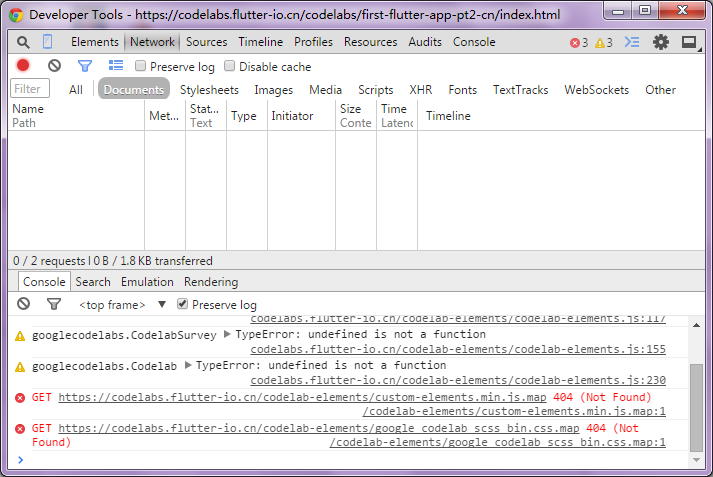The width and height of the screenshot is (713, 477).
Task: Select the Network panel tab
Action: click(152, 42)
